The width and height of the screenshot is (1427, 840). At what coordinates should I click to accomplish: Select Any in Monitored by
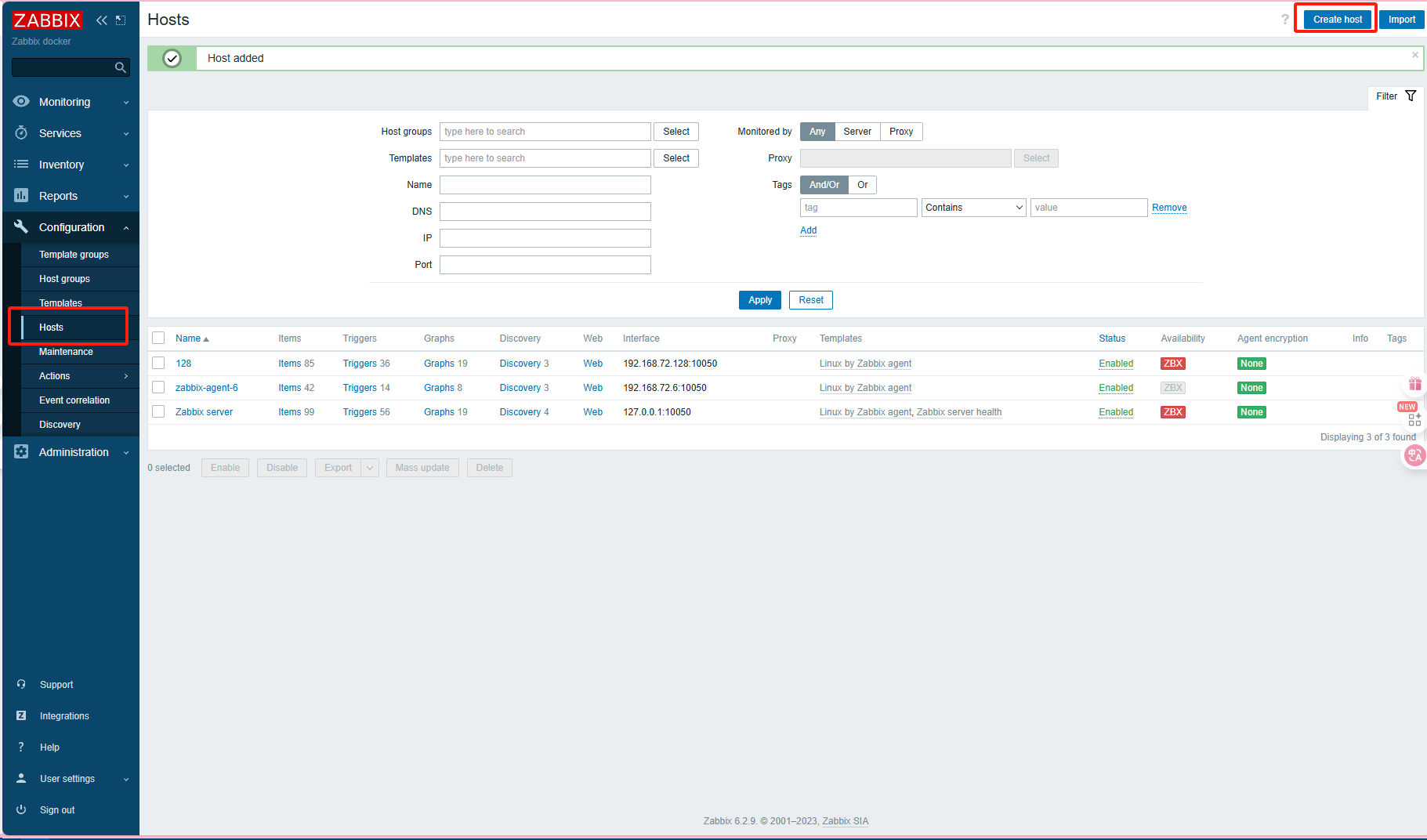pyautogui.click(x=817, y=132)
